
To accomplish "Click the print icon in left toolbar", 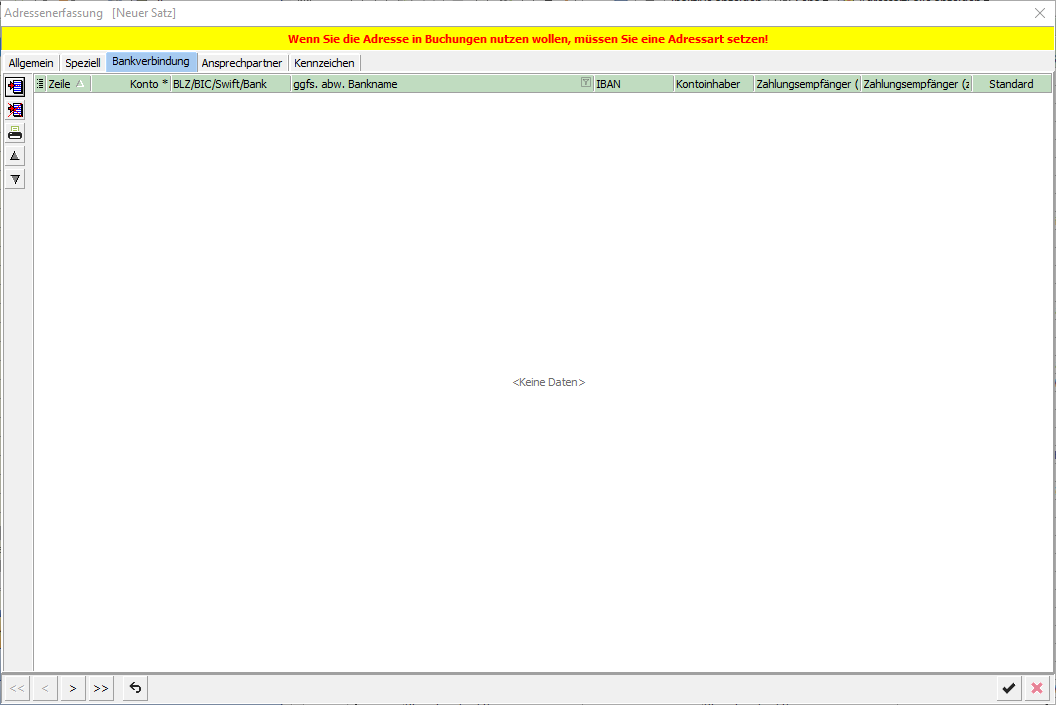I will click(15, 133).
